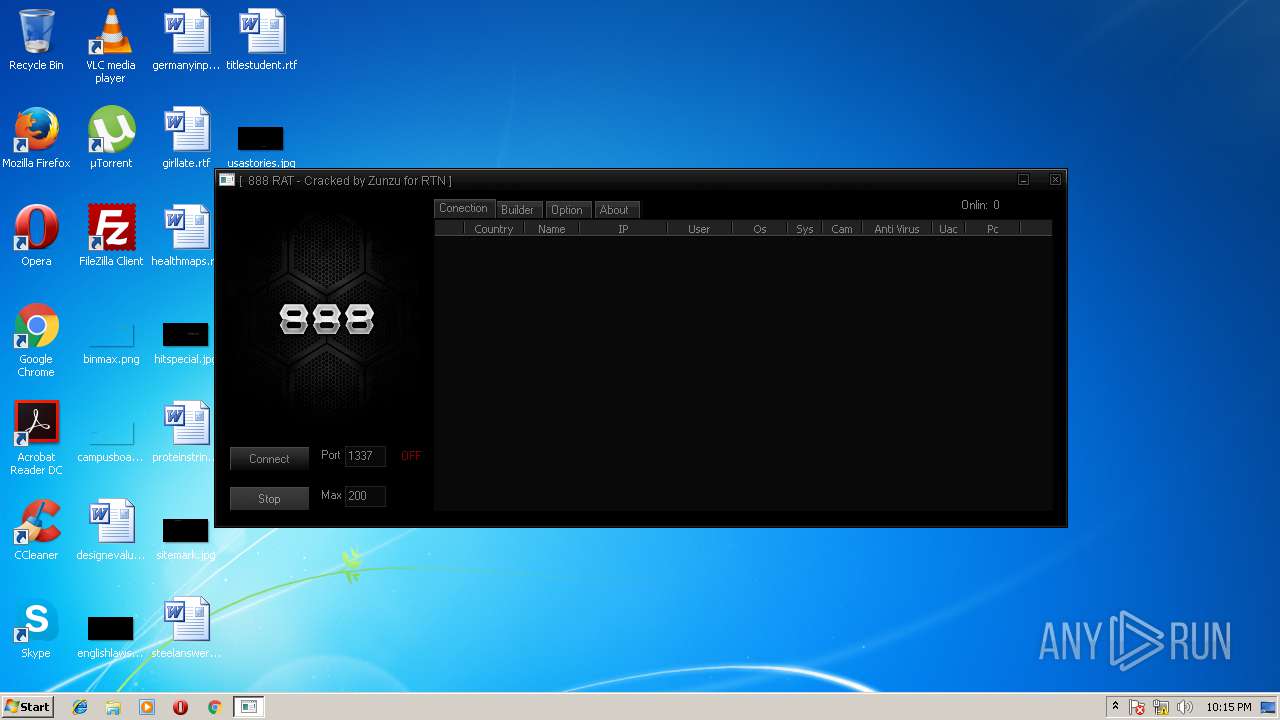
Task: Launch Mozilla Firefox desktop shortcut
Action: click(x=36, y=138)
